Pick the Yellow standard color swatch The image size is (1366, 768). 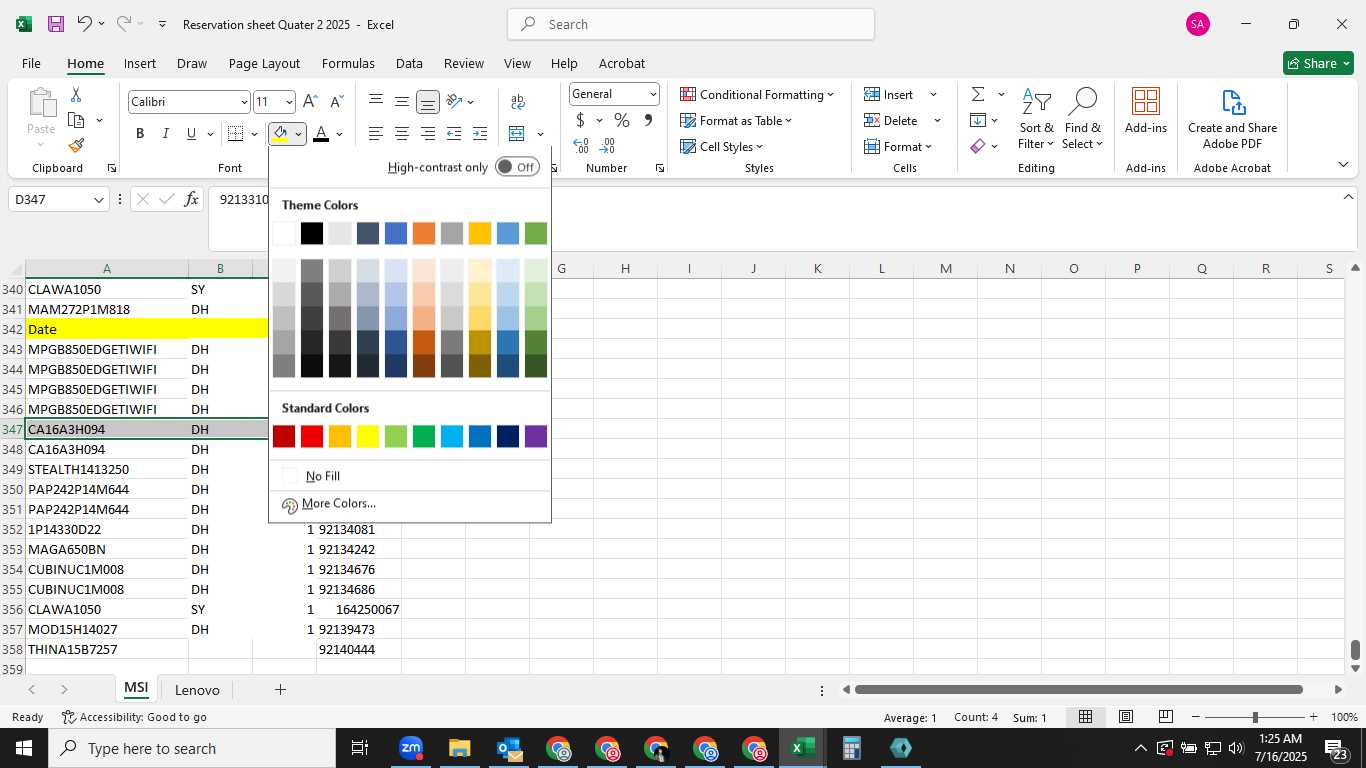[368, 436]
